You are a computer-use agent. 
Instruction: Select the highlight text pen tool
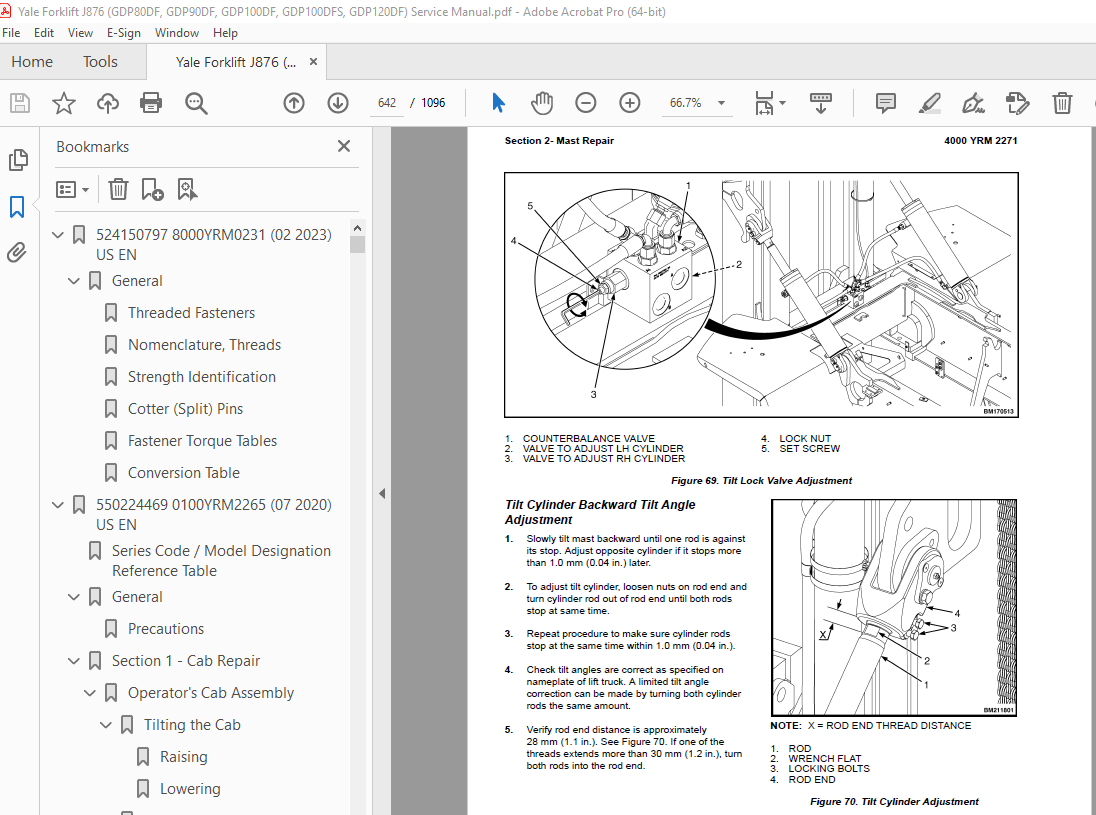[x=929, y=103]
